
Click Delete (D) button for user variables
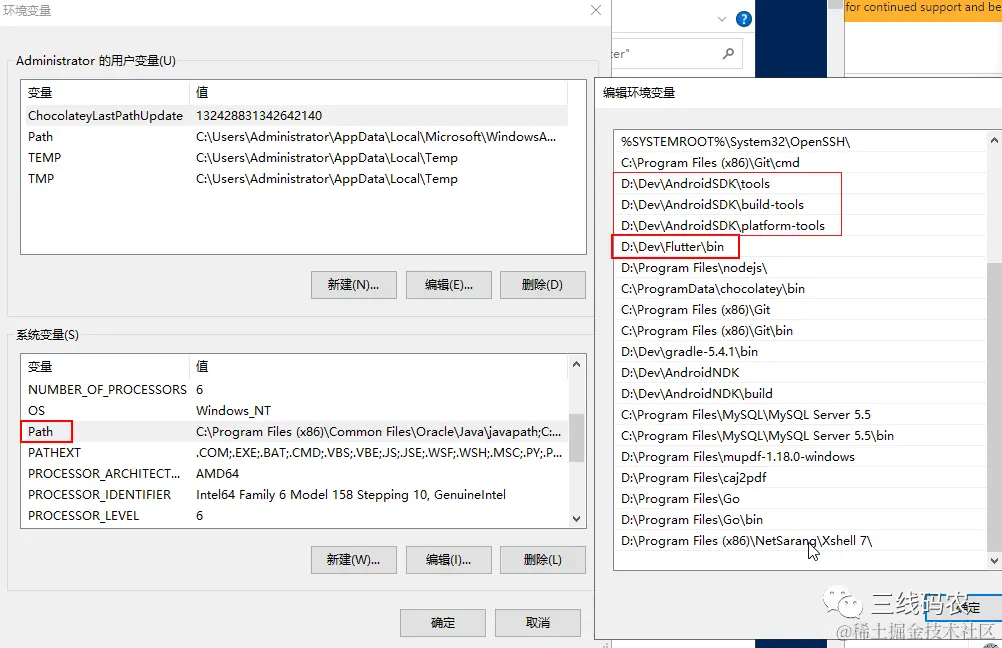click(543, 285)
